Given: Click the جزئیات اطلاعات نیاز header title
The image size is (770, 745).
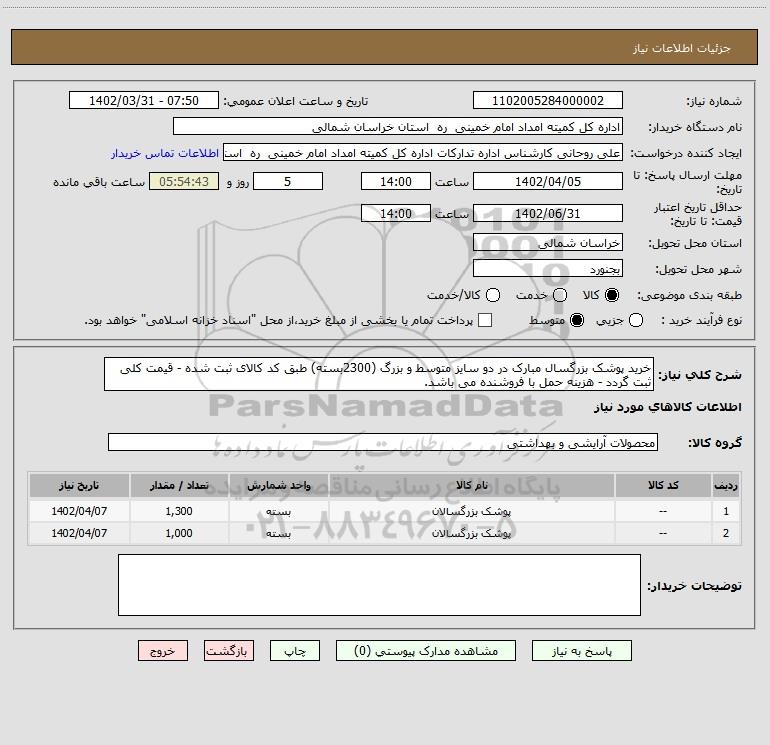Looking at the screenshot, I should (x=681, y=48).
